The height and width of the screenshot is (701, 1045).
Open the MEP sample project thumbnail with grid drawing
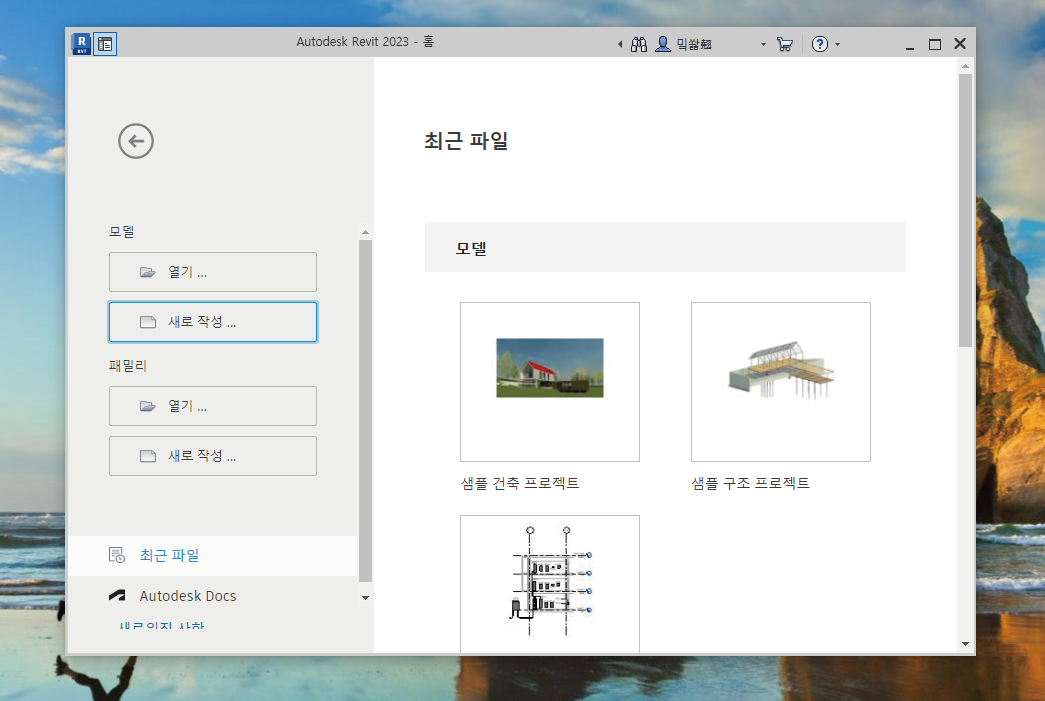[x=550, y=584]
